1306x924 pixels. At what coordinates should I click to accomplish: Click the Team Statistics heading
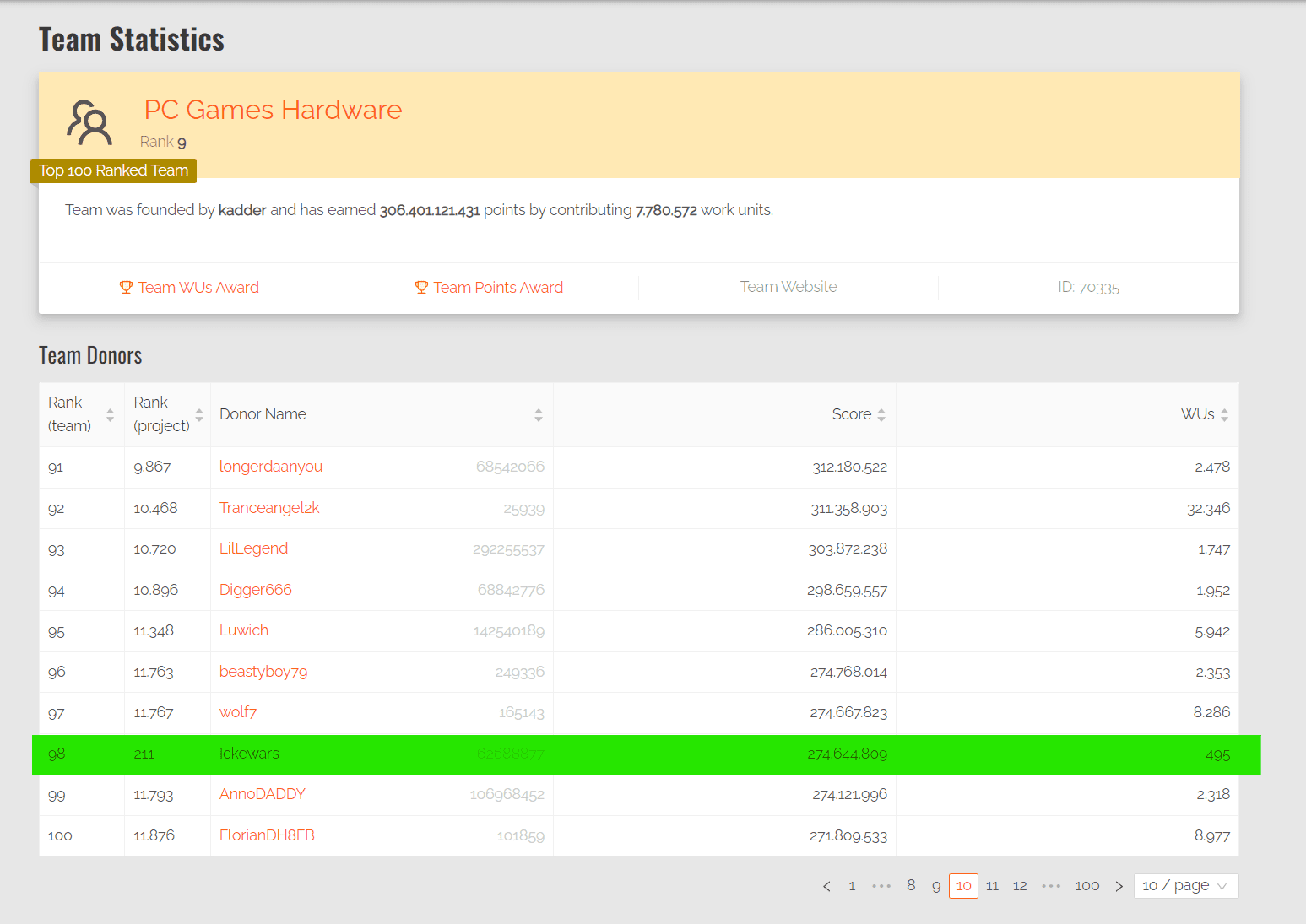pos(132,40)
